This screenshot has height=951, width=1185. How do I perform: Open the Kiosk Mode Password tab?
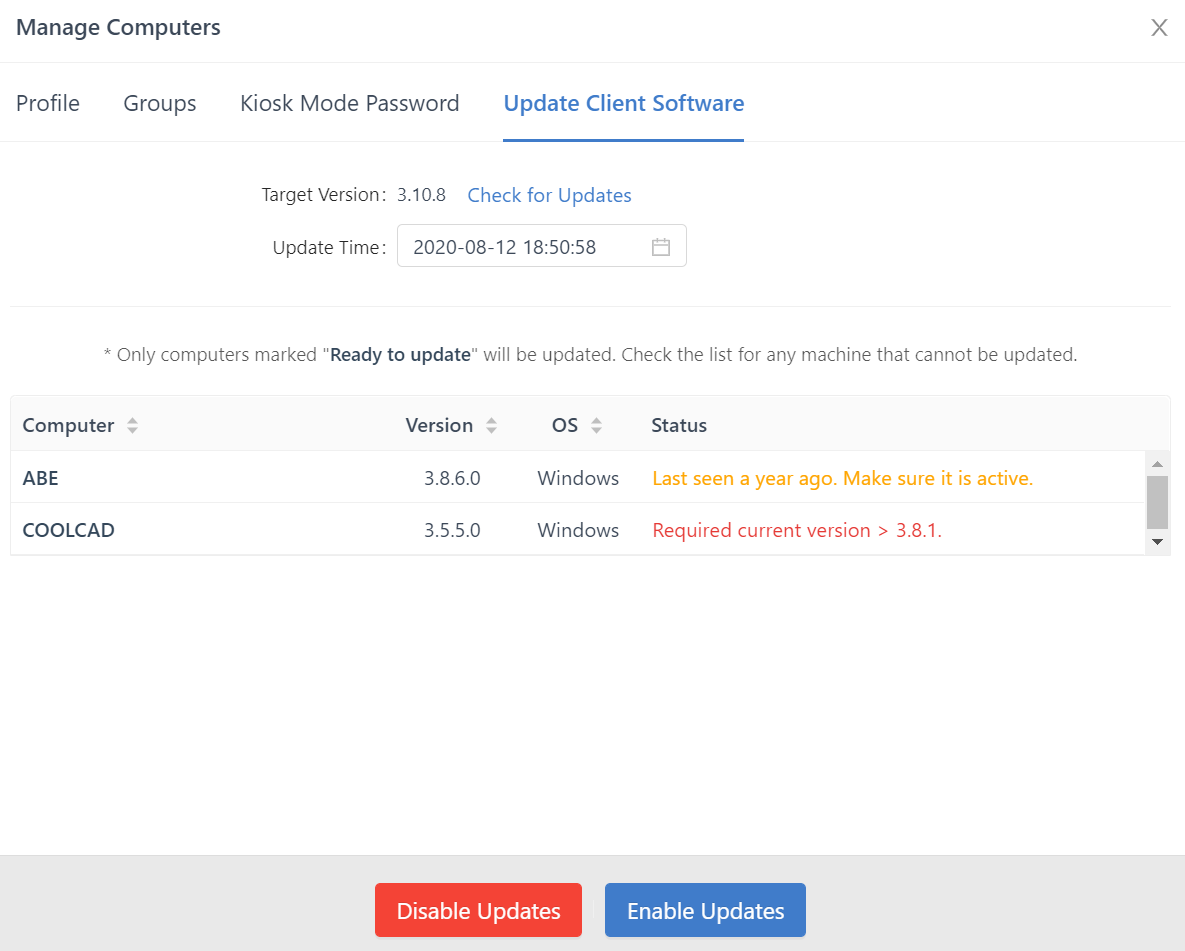tap(349, 103)
